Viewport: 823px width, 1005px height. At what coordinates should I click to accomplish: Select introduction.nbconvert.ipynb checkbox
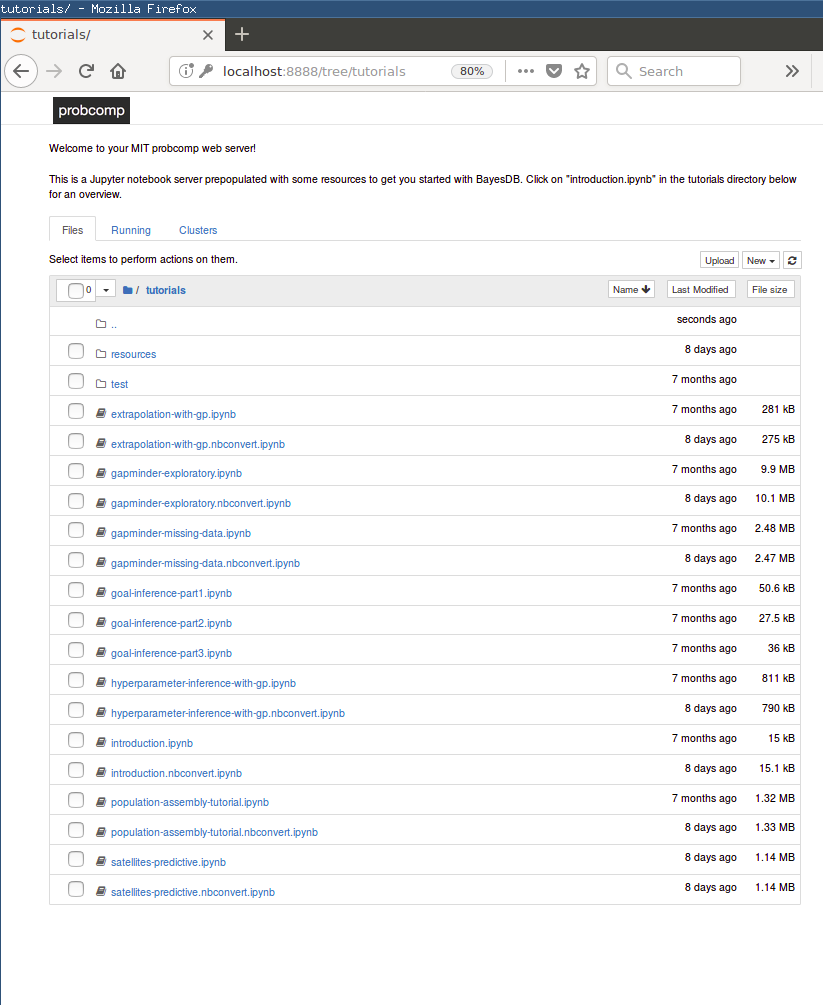(76, 770)
